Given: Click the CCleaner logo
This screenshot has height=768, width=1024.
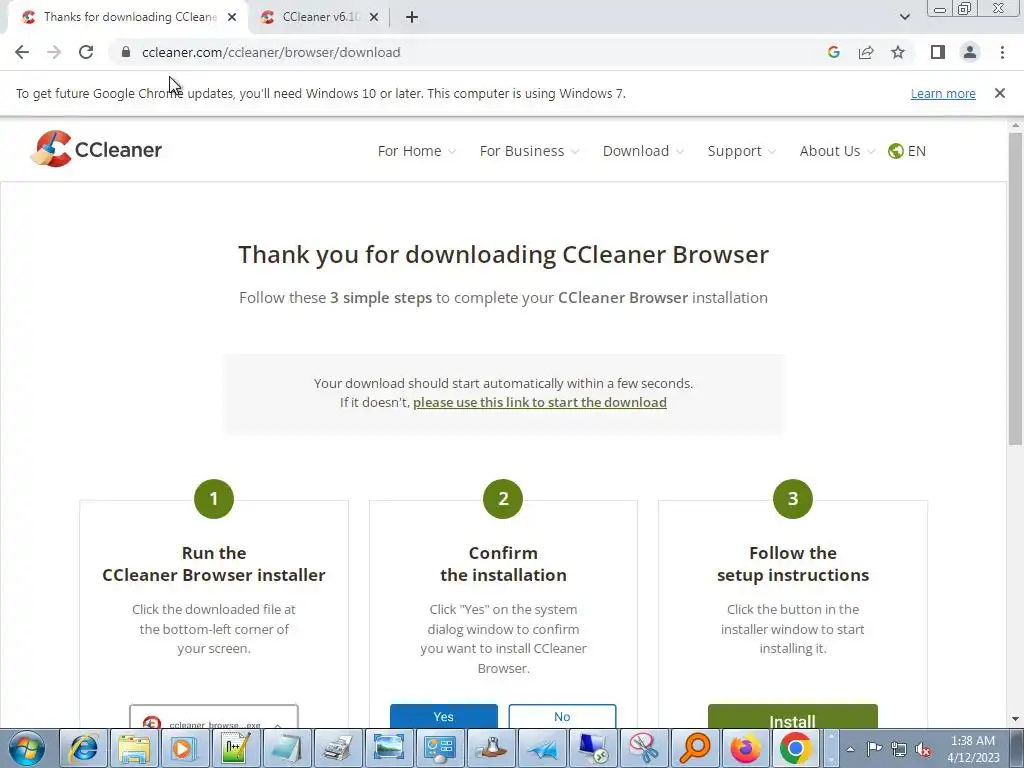Looking at the screenshot, I should tap(96, 149).
